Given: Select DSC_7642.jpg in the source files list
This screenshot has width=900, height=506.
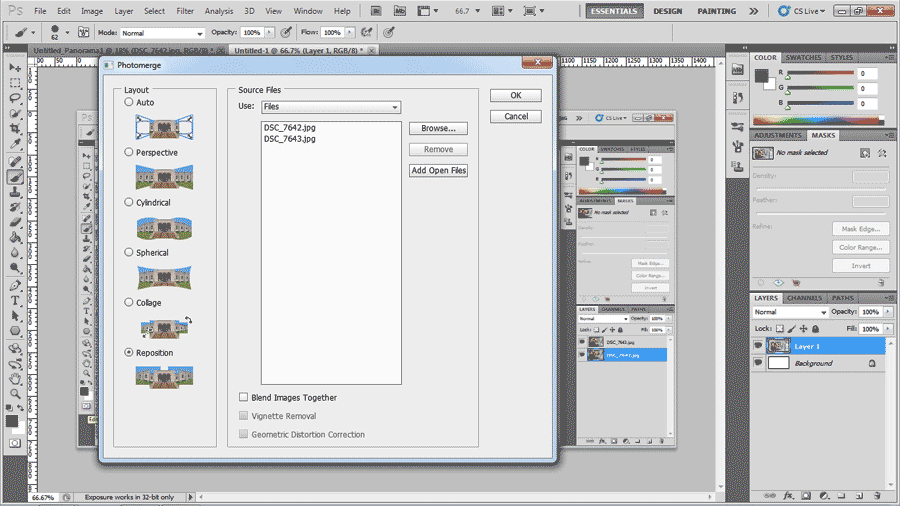Looking at the screenshot, I should tap(289, 127).
